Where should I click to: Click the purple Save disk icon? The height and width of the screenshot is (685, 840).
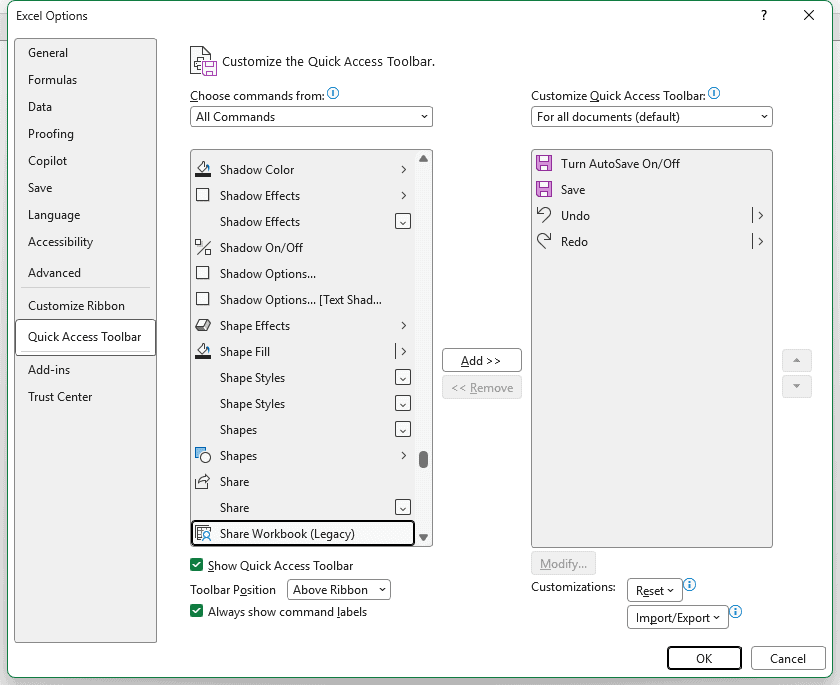[544, 189]
